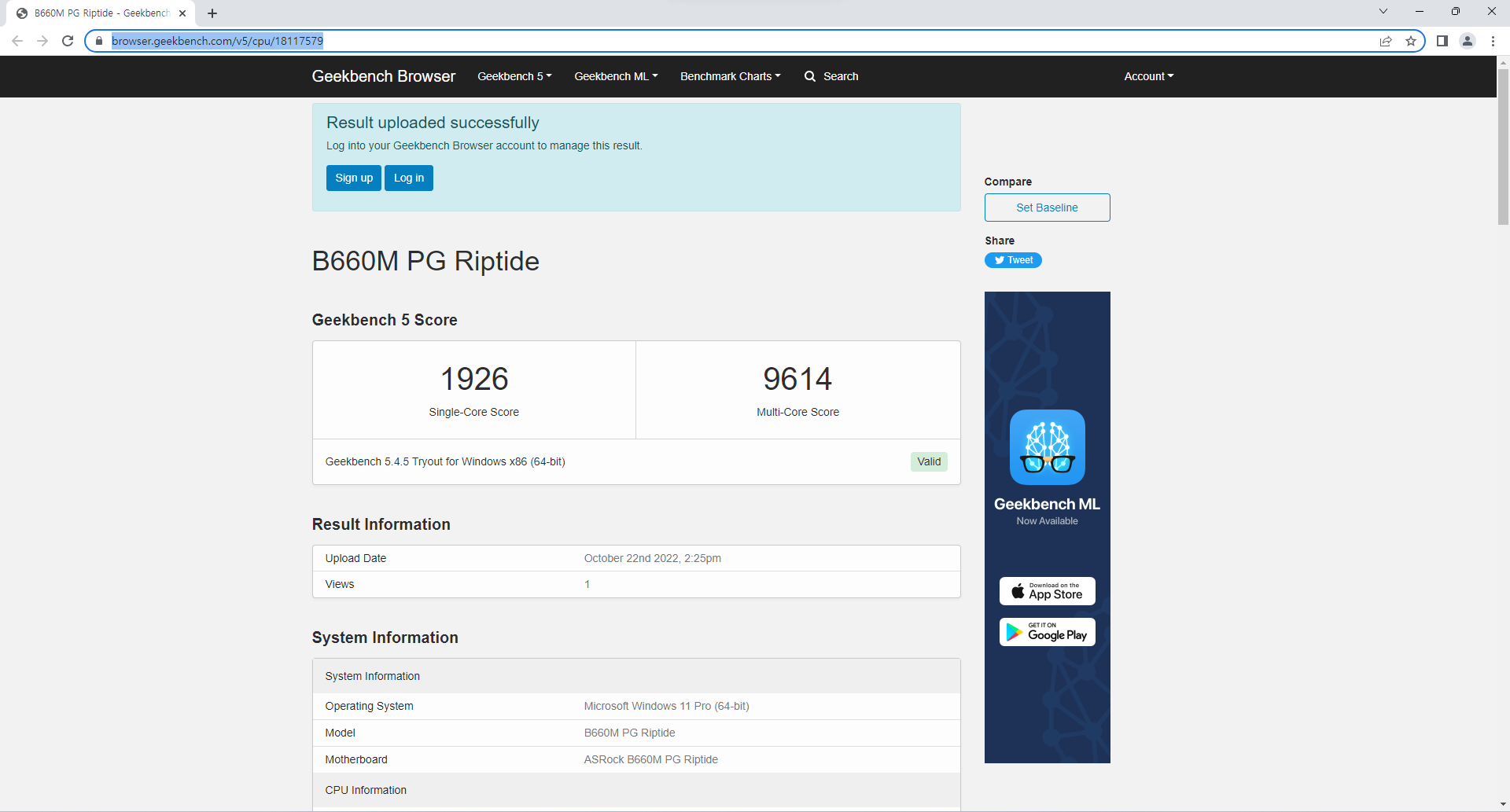Click 'ASRock B660M PG Riptide' value

click(x=651, y=759)
